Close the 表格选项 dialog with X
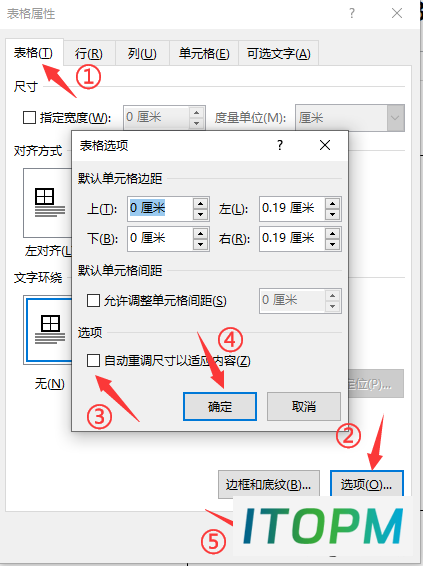Image resolution: width=423 pixels, height=566 pixels. (325, 145)
